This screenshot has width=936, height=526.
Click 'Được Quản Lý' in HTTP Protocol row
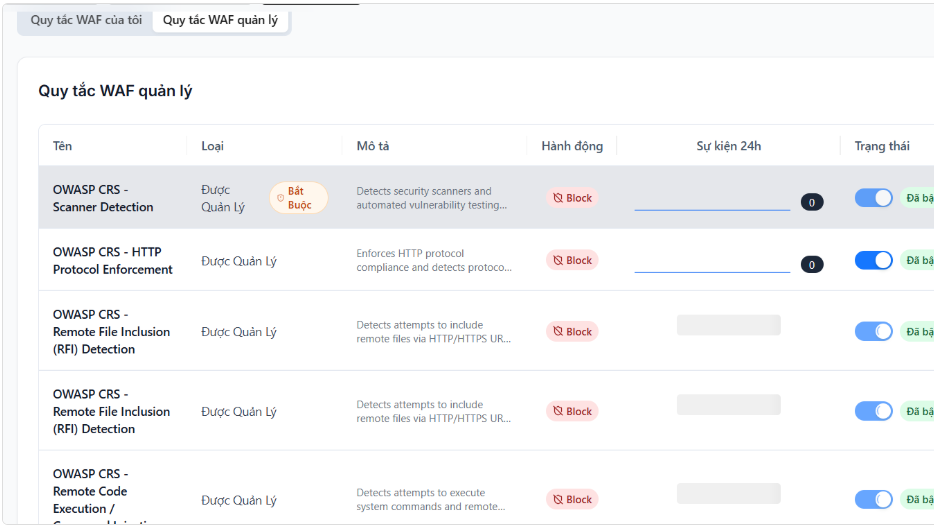239,261
